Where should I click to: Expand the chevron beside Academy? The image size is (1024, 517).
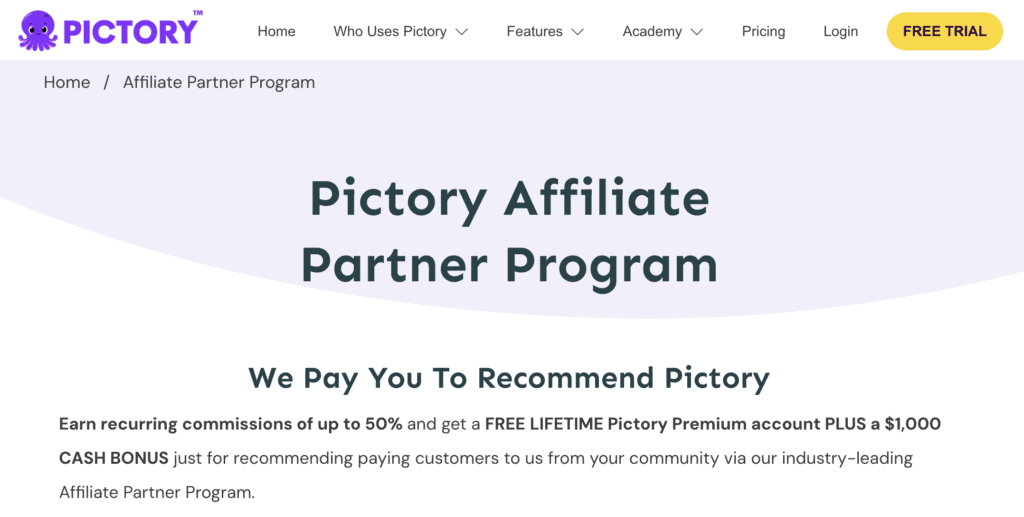[697, 32]
